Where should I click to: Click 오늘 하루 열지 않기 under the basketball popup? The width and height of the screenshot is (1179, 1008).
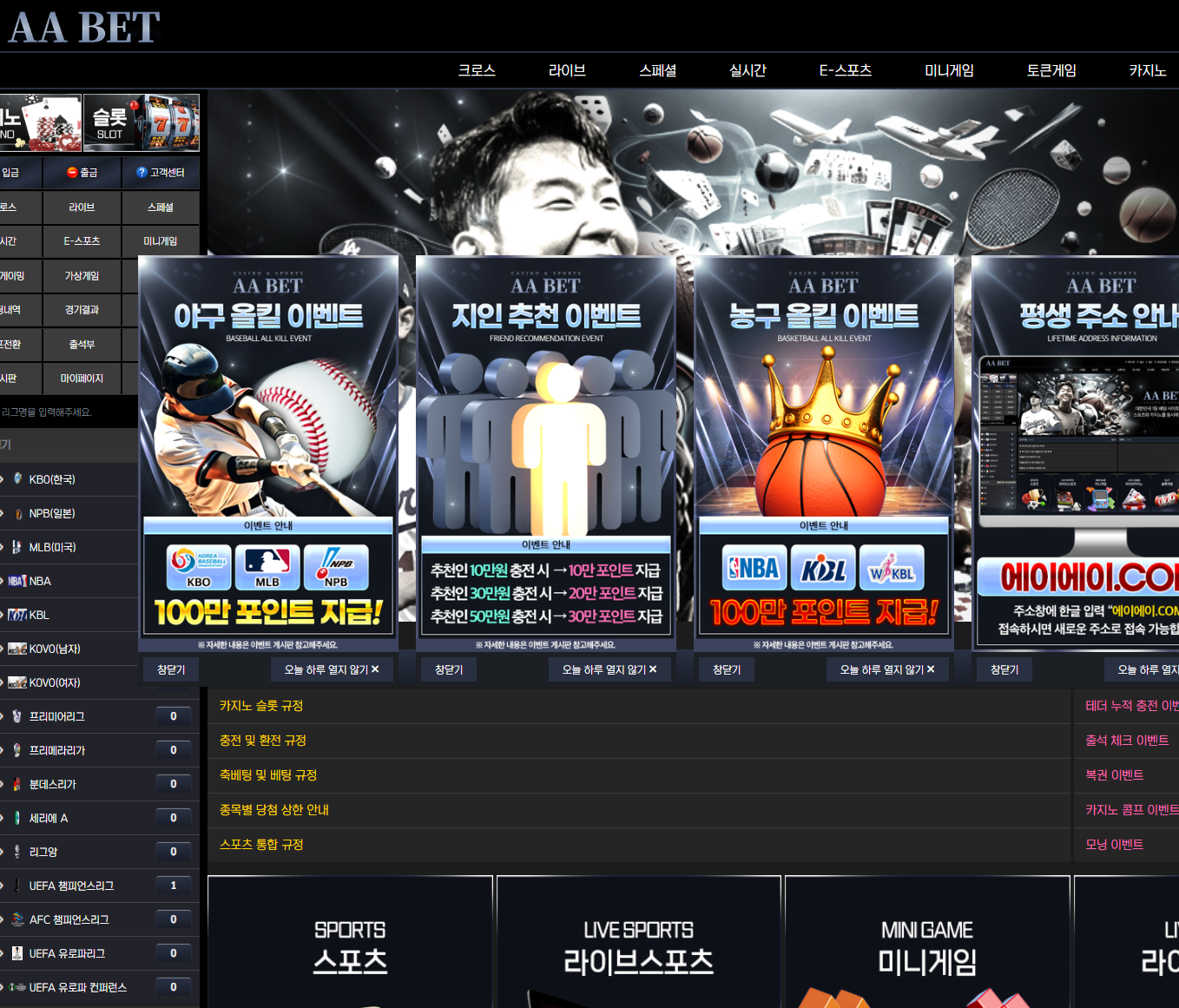887,670
